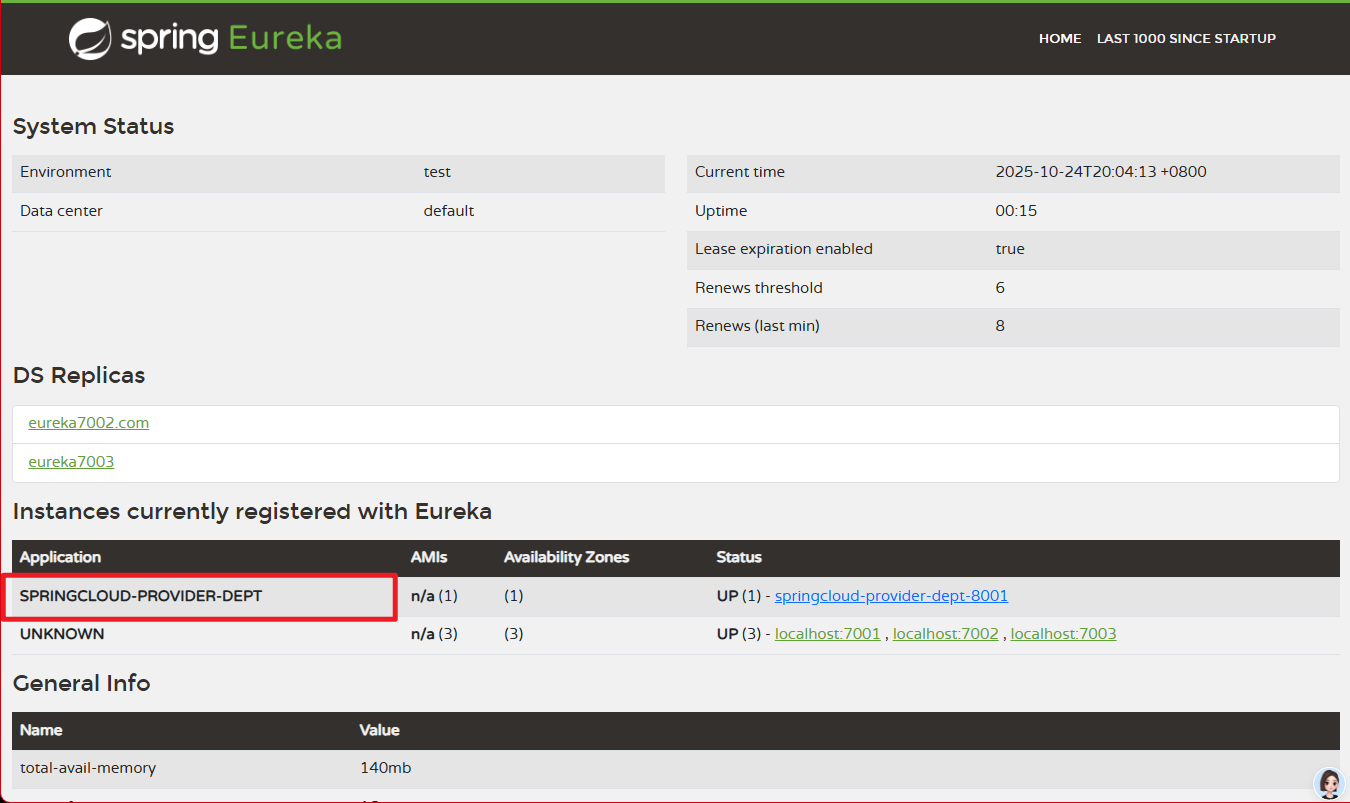Open the eureka7002.com replica link
The height and width of the screenshot is (803, 1350).
(x=88, y=423)
